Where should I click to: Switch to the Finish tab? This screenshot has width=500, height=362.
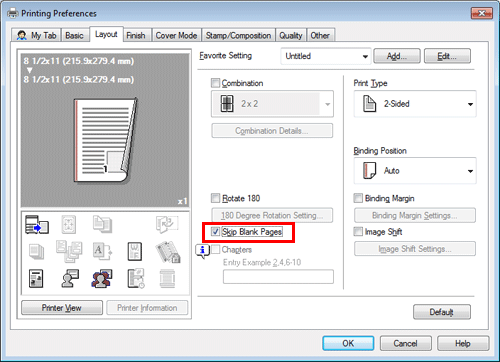coord(136,35)
